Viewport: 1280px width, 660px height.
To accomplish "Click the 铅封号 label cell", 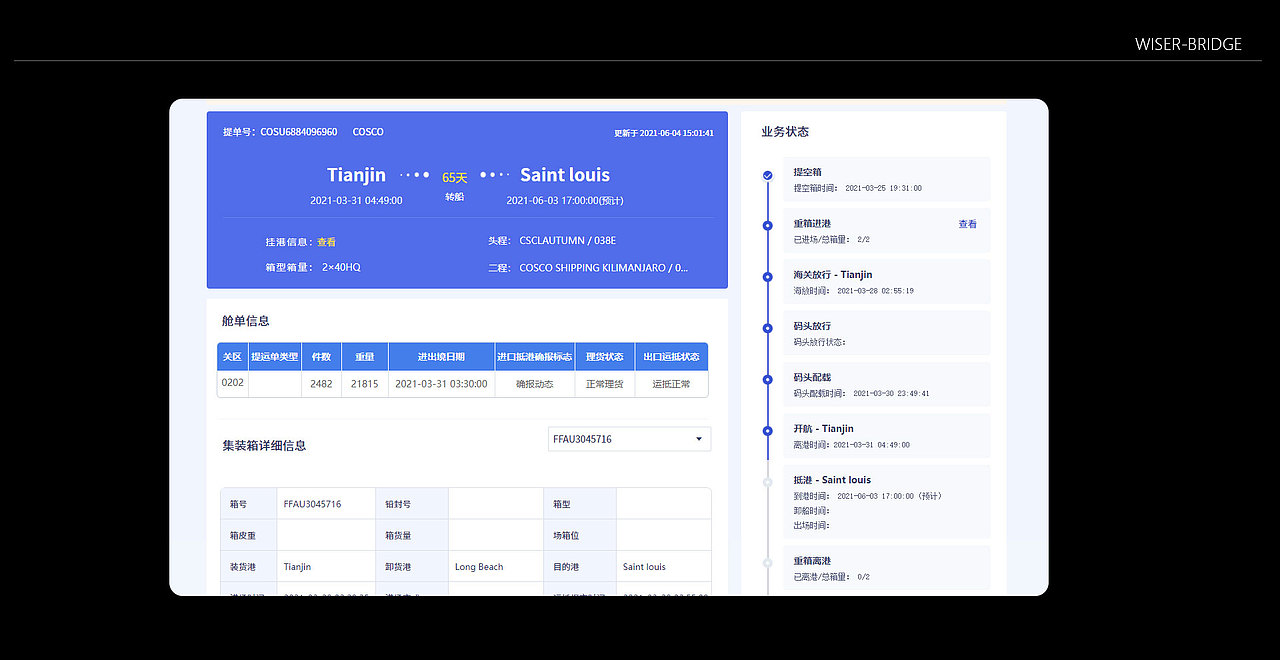I will point(411,504).
